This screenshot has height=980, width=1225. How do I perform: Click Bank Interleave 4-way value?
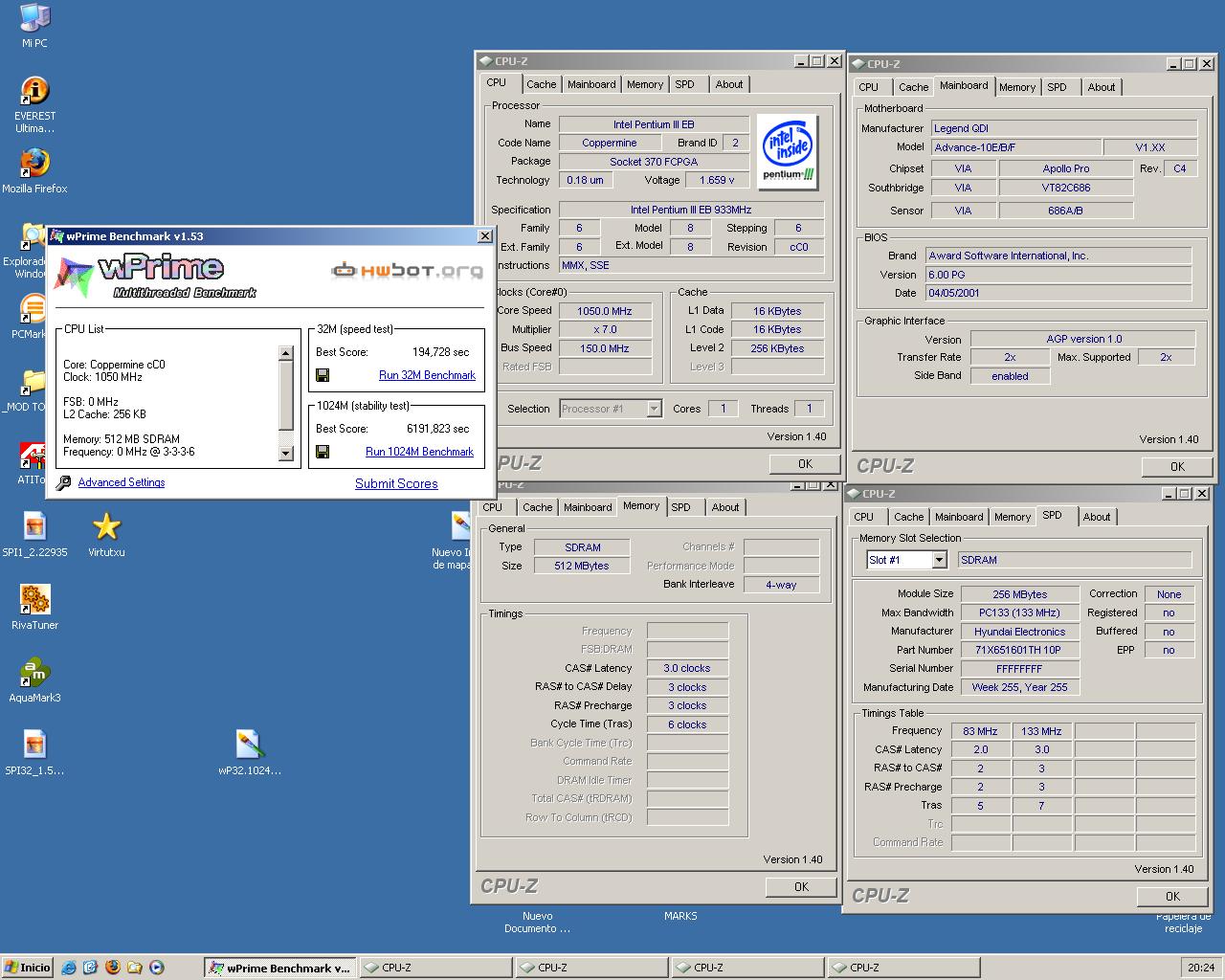tap(781, 585)
